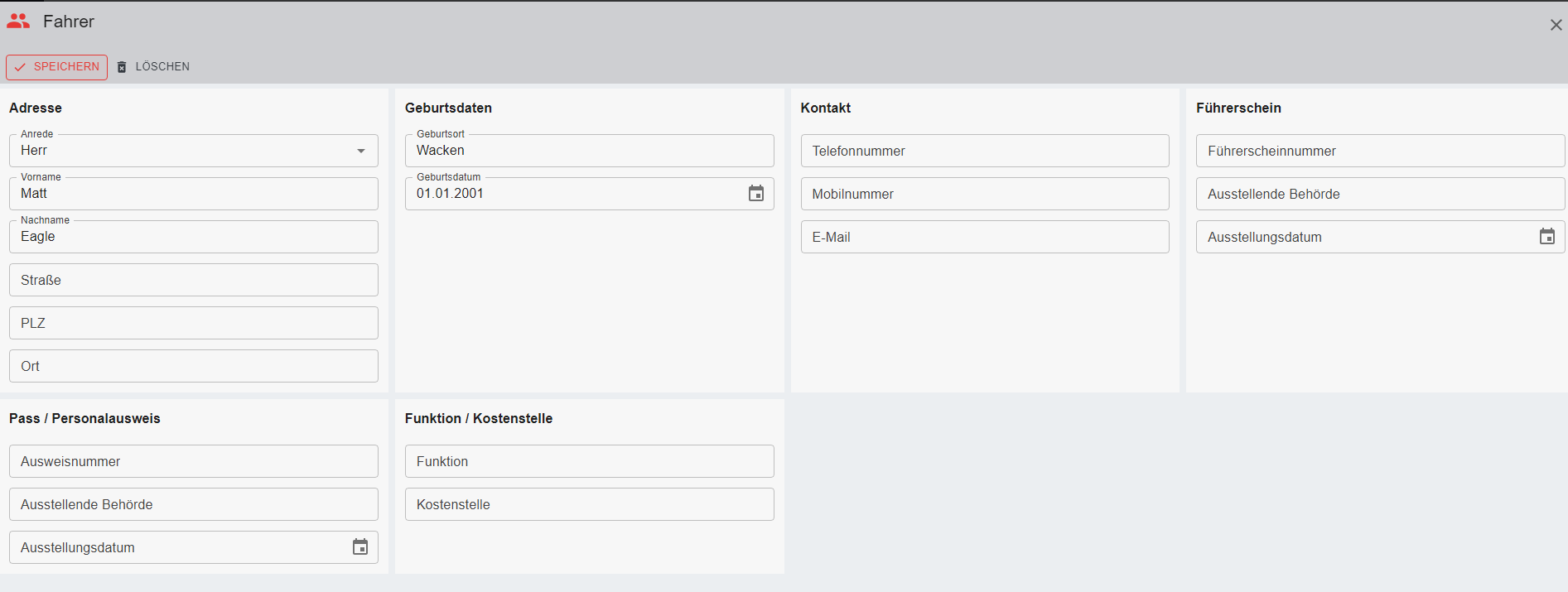1568x592 pixels.
Task: Select the Telefonnummer input field
Action: pyautogui.click(x=984, y=151)
